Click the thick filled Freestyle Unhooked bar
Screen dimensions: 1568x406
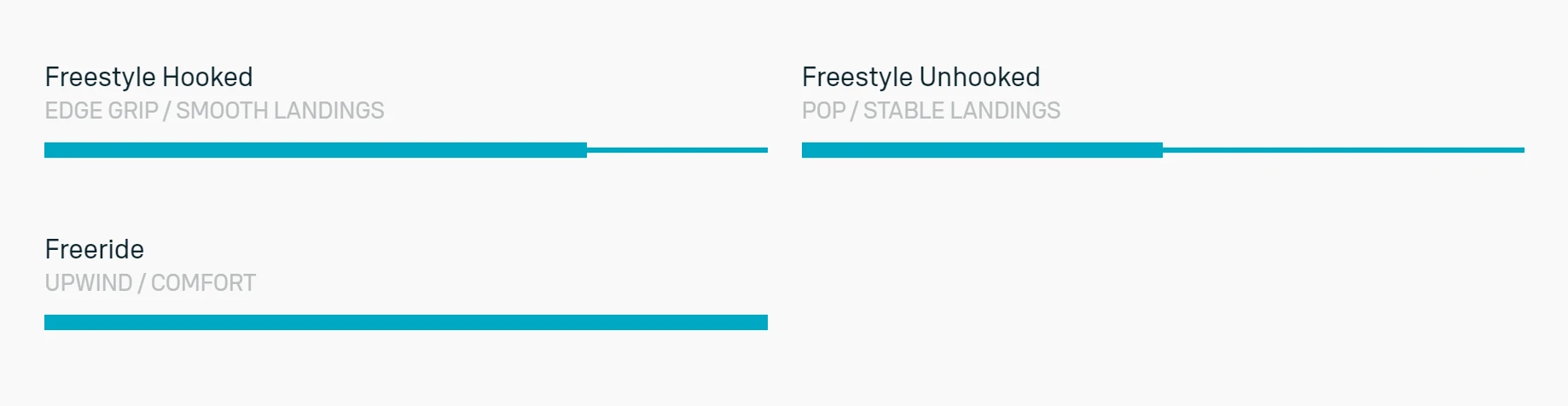tap(982, 150)
